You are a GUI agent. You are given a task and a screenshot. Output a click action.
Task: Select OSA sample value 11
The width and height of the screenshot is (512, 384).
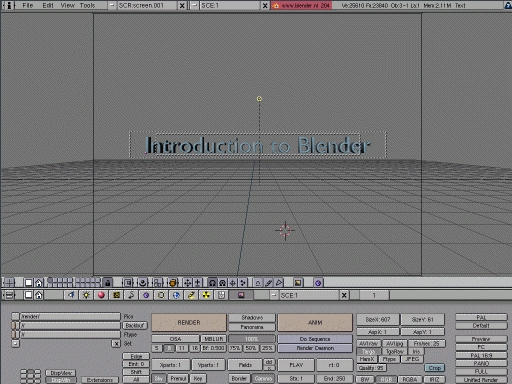click(181, 348)
